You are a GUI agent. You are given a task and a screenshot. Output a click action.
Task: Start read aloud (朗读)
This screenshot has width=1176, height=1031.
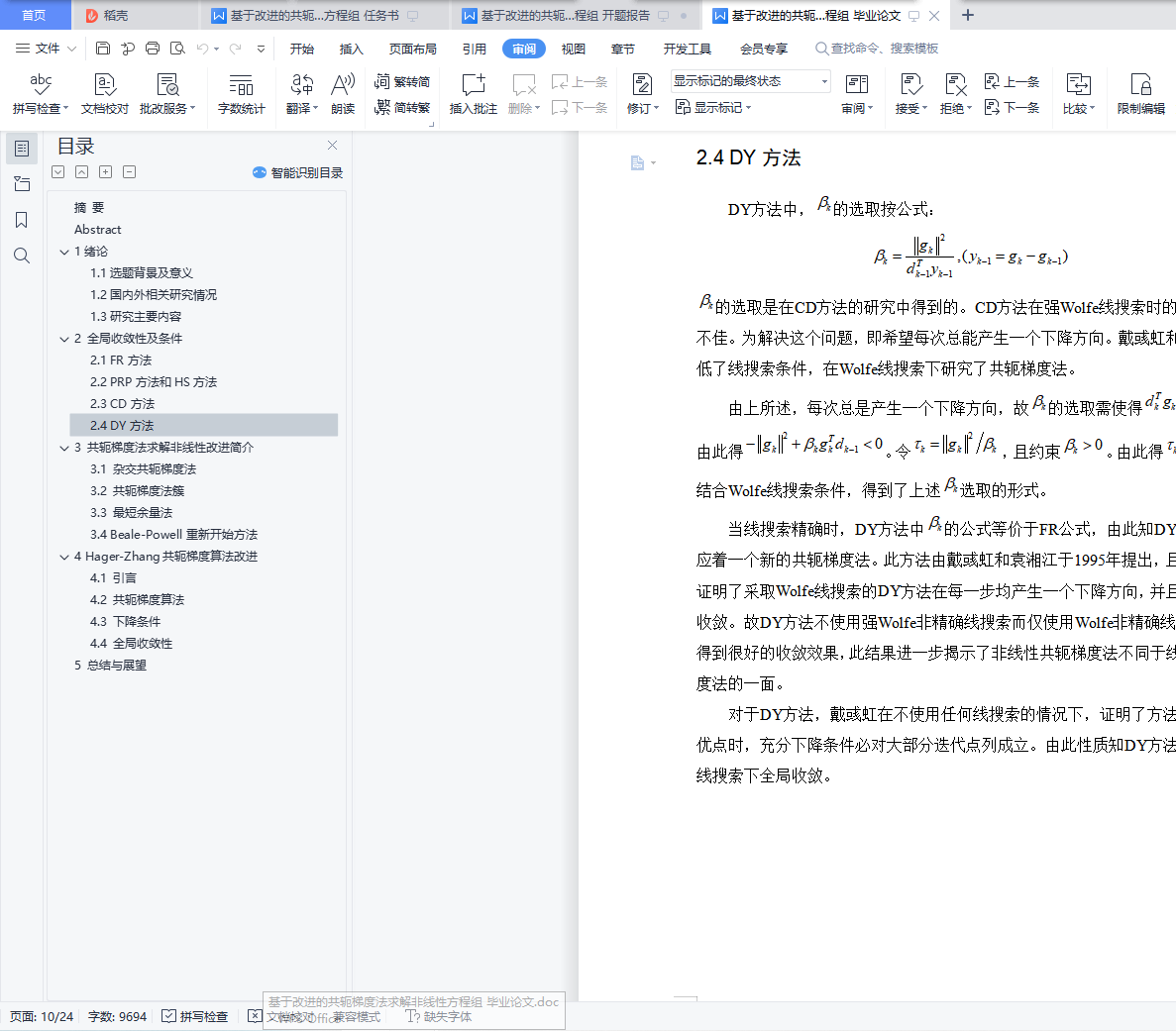coord(343,94)
